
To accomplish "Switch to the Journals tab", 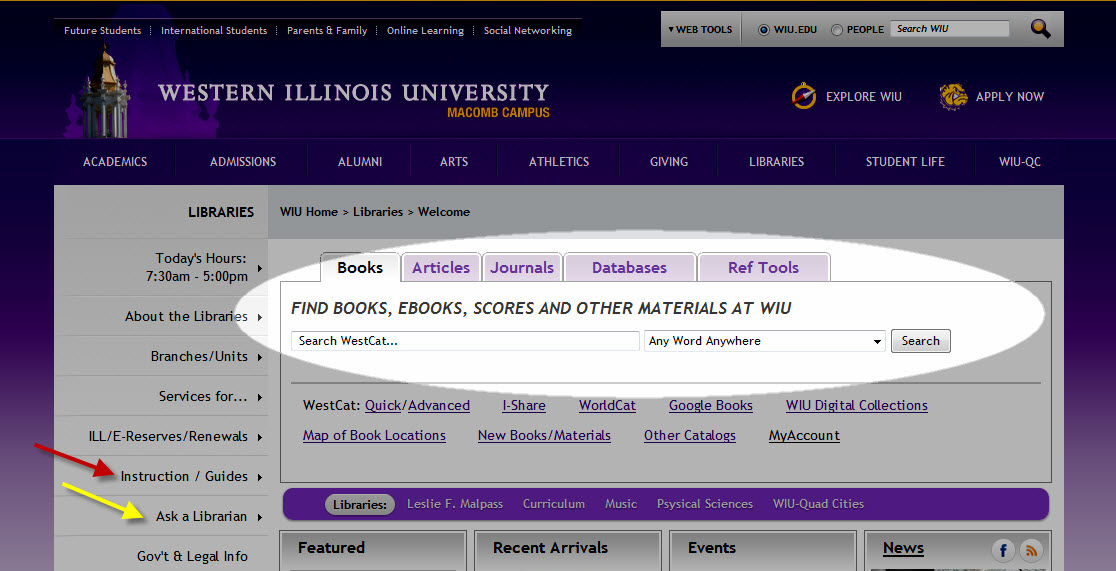I will (x=522, y=268).
